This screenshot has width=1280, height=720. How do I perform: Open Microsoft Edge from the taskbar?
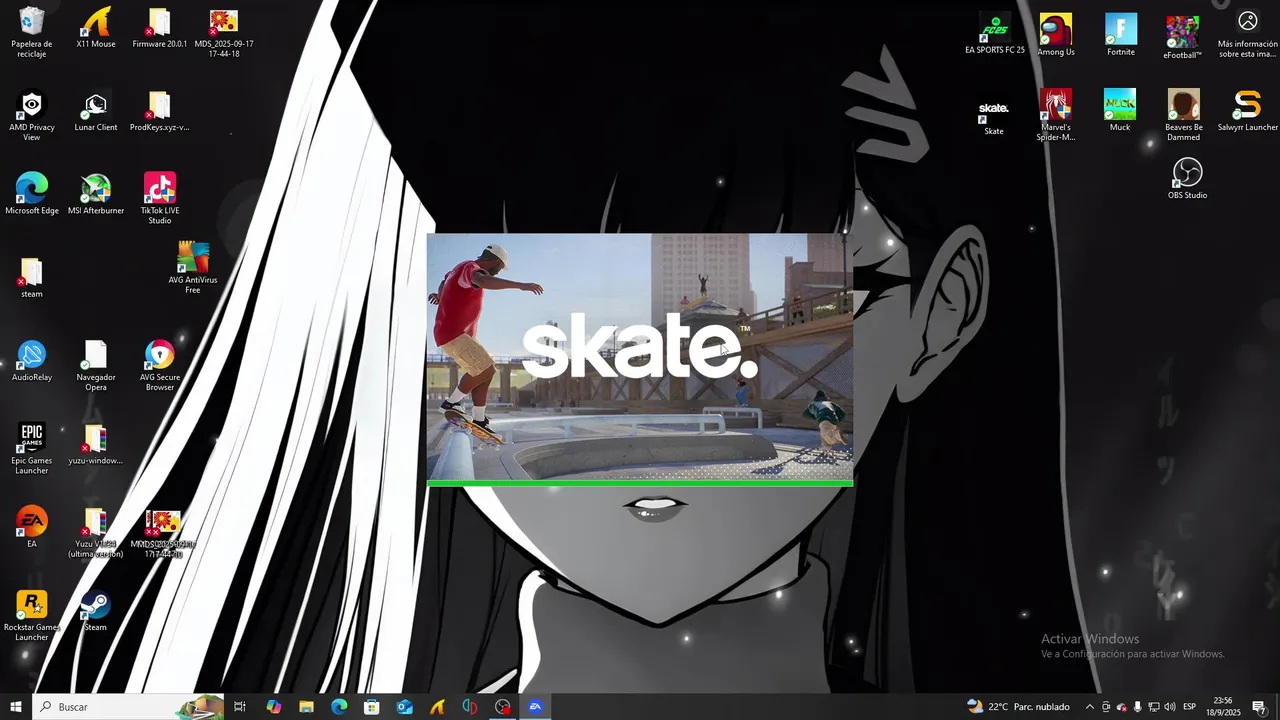coord(339,707)
